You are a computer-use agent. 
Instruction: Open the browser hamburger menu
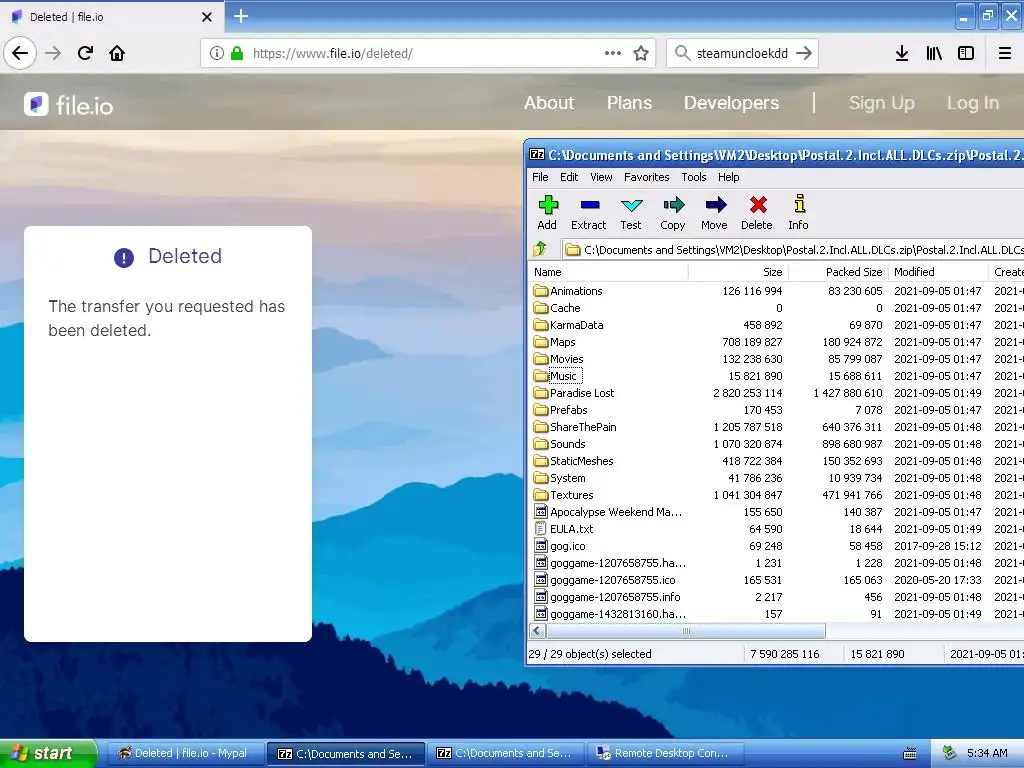coord(1005,53)
